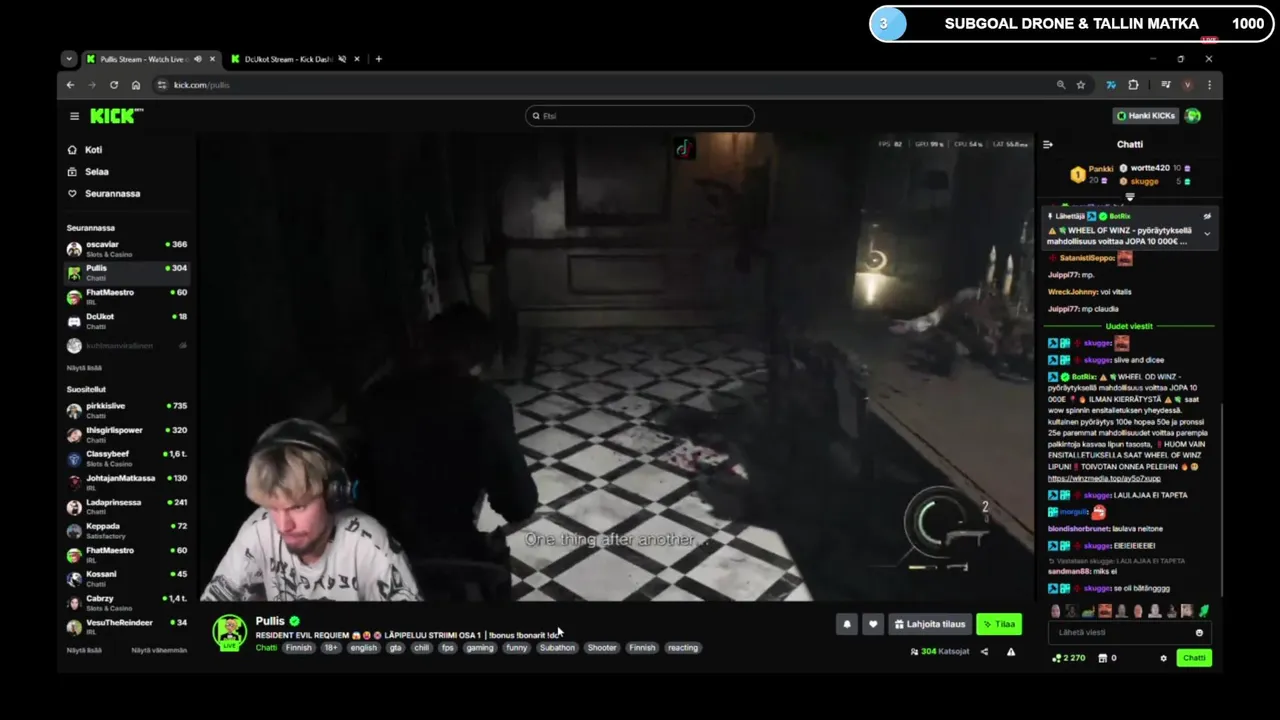1280x720 pixels.
Task: Open the chat shop store icon
Action: [1103, 658]
